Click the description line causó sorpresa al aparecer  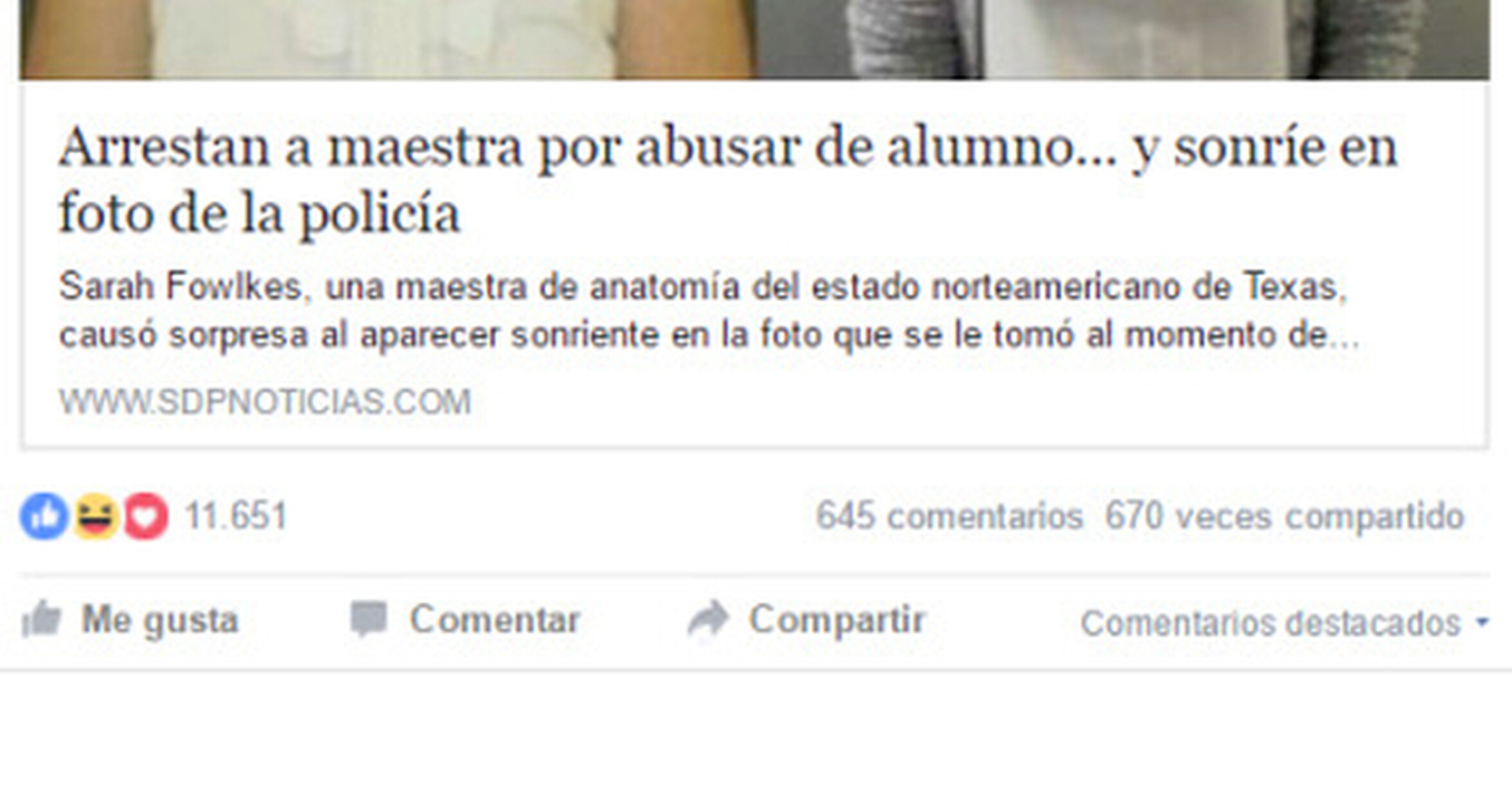[709, 335]
